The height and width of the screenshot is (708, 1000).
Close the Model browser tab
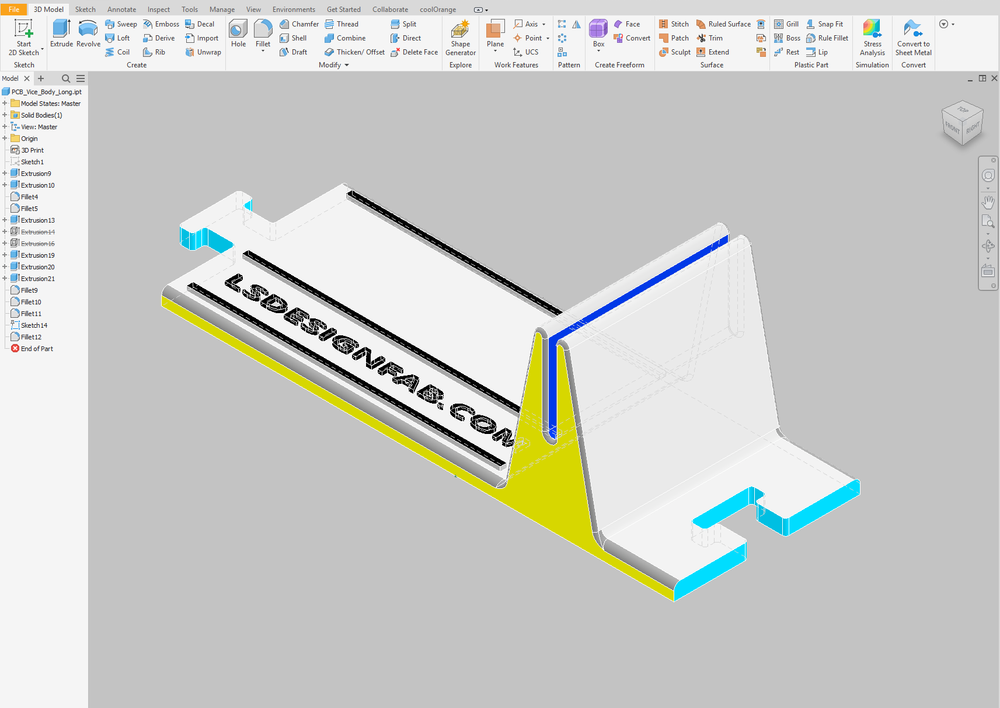[27, 78]
